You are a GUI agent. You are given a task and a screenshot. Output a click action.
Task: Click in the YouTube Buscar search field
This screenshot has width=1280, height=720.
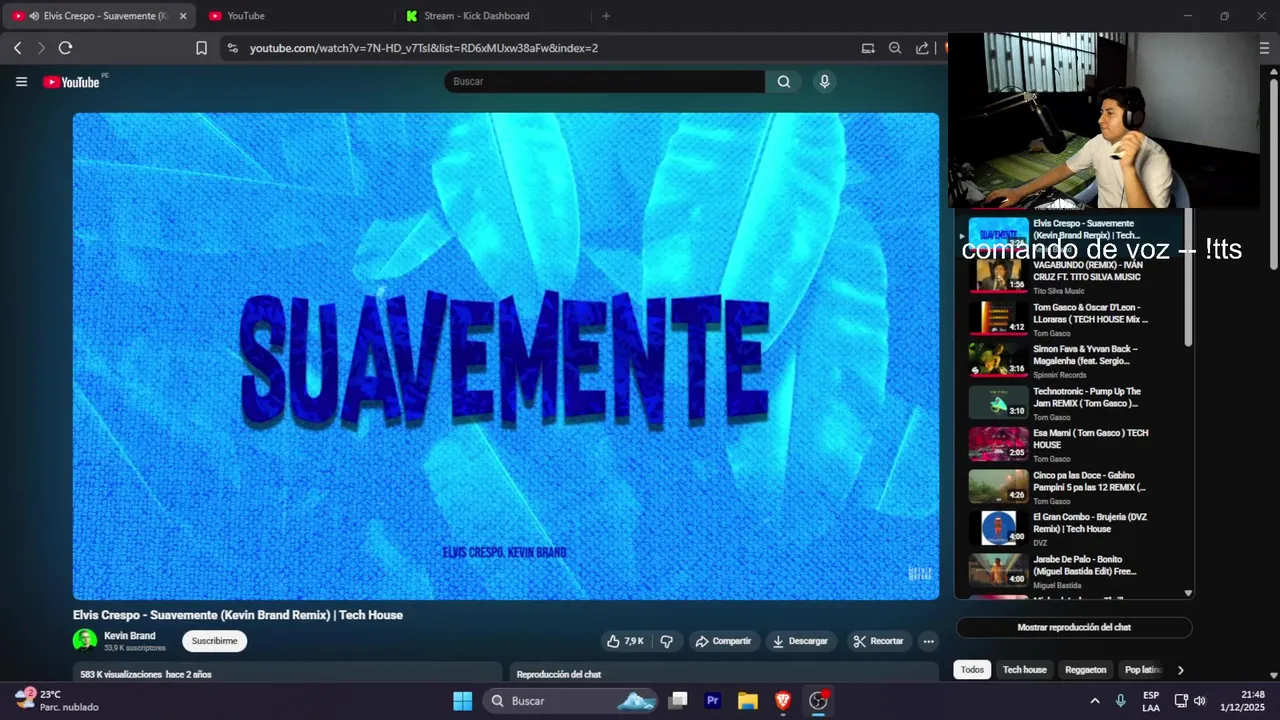point(605,82)
